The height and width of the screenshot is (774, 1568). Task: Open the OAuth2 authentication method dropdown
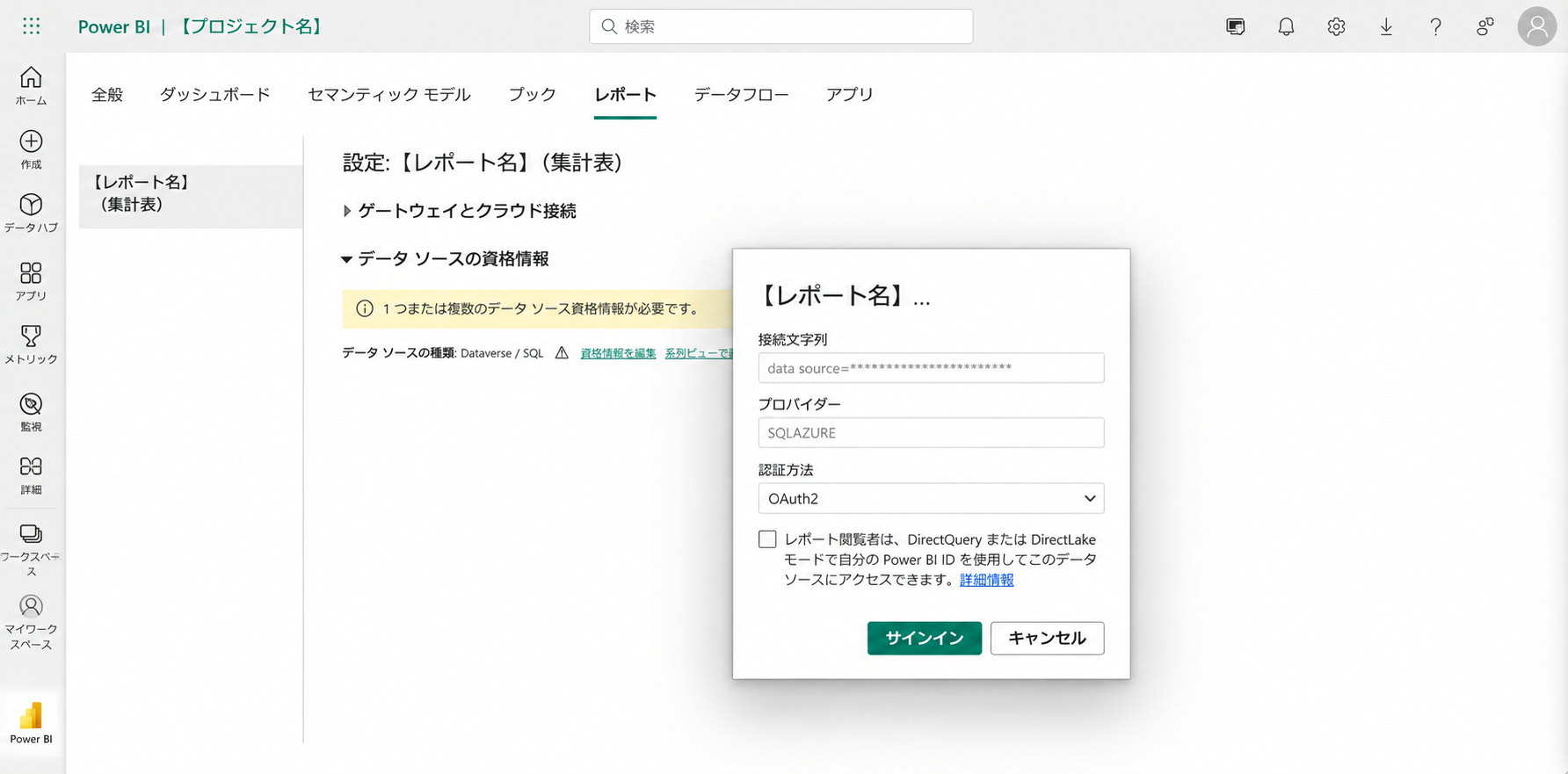pos(931,498)
